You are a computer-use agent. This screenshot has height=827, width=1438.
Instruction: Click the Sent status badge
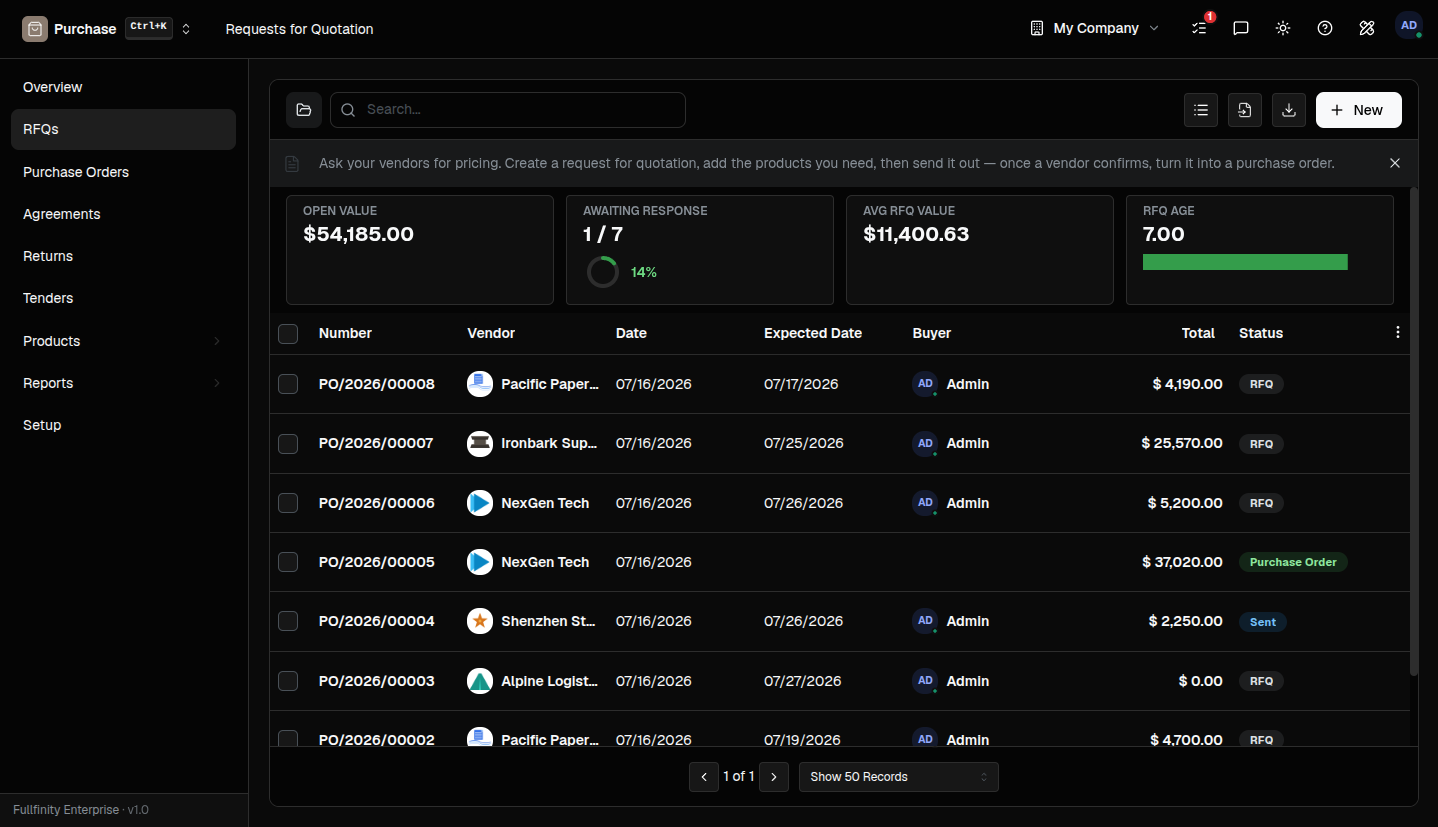point(1263,622)
